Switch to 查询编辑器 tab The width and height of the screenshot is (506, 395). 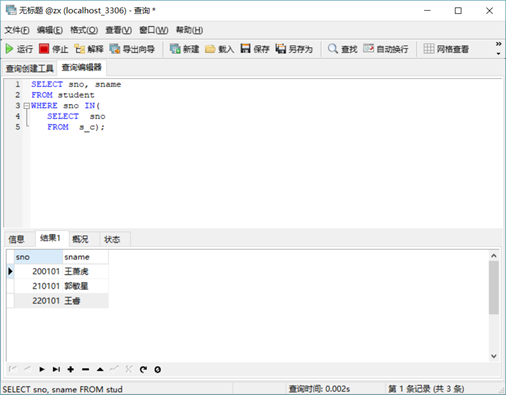click(x=82, y=67)
